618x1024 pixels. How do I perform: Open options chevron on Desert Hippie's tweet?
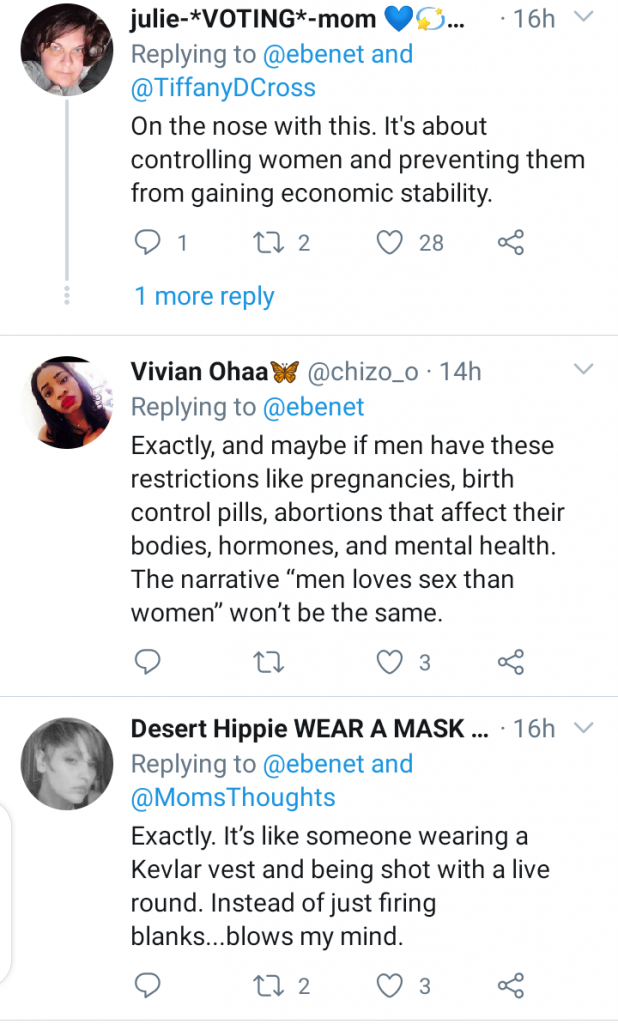(586, 727)
